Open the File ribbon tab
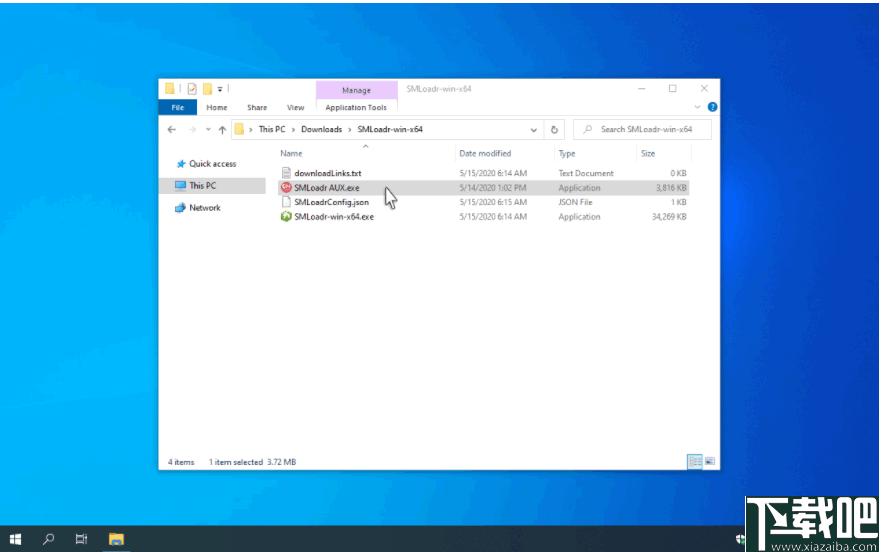This screenshot has width=881, height=552. pyautogui.click(x=178, y=107)
